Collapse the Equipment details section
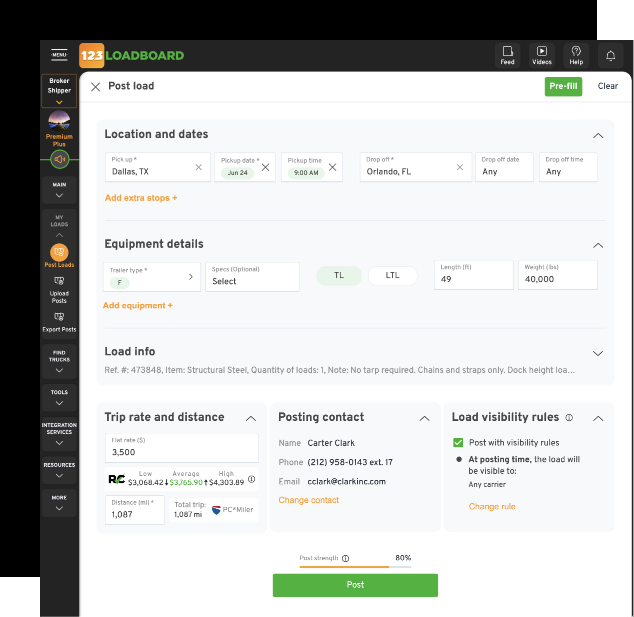This screenshot has width=634, height=617. (x=598, y=245)
